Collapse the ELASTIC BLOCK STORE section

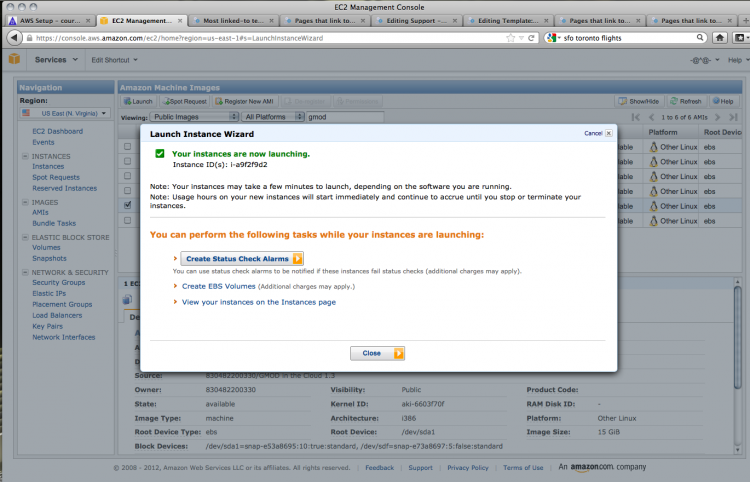[25, 237]
